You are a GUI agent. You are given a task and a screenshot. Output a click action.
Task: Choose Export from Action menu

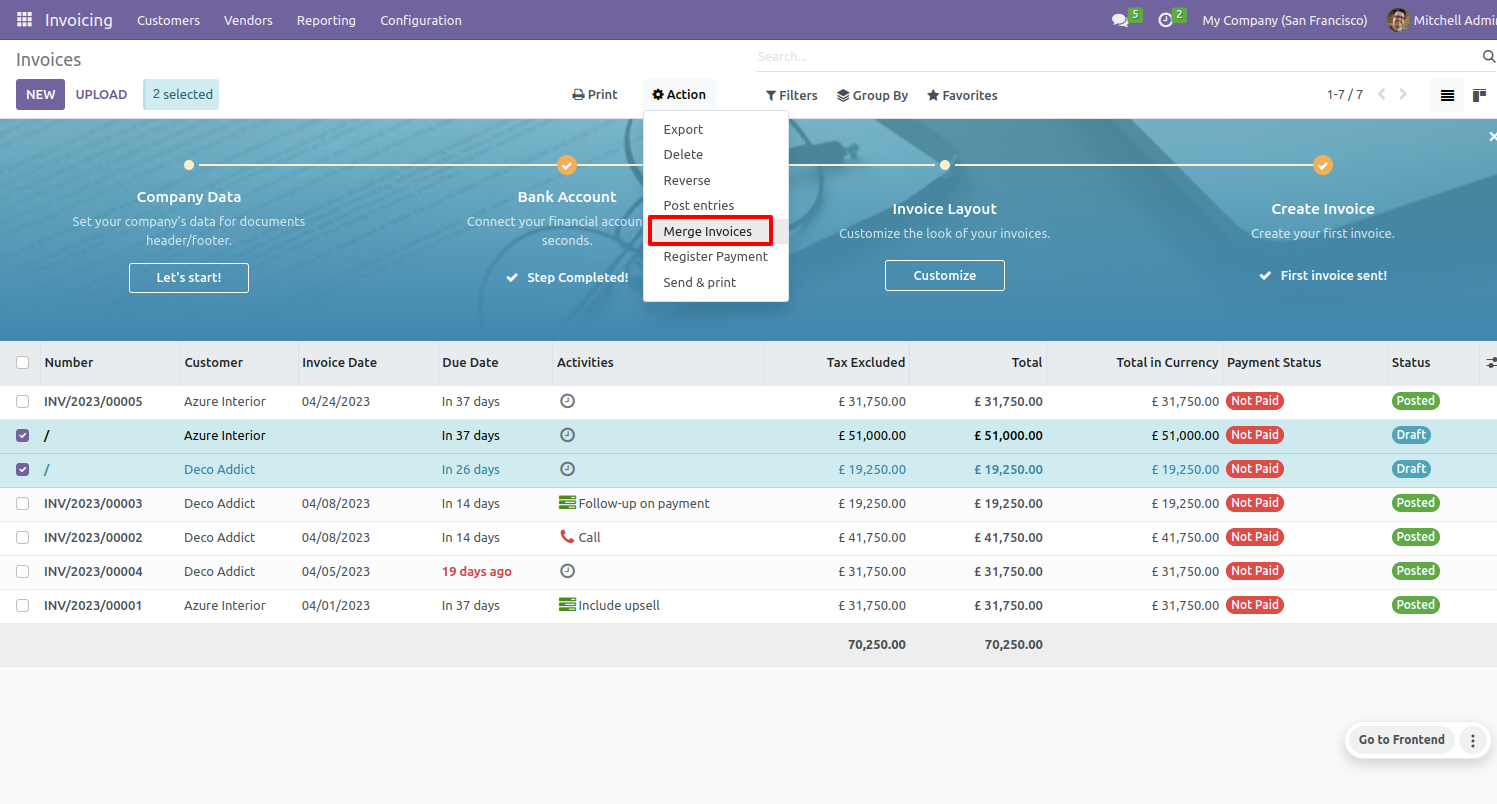pyautogui.click(x=716, y=129)
